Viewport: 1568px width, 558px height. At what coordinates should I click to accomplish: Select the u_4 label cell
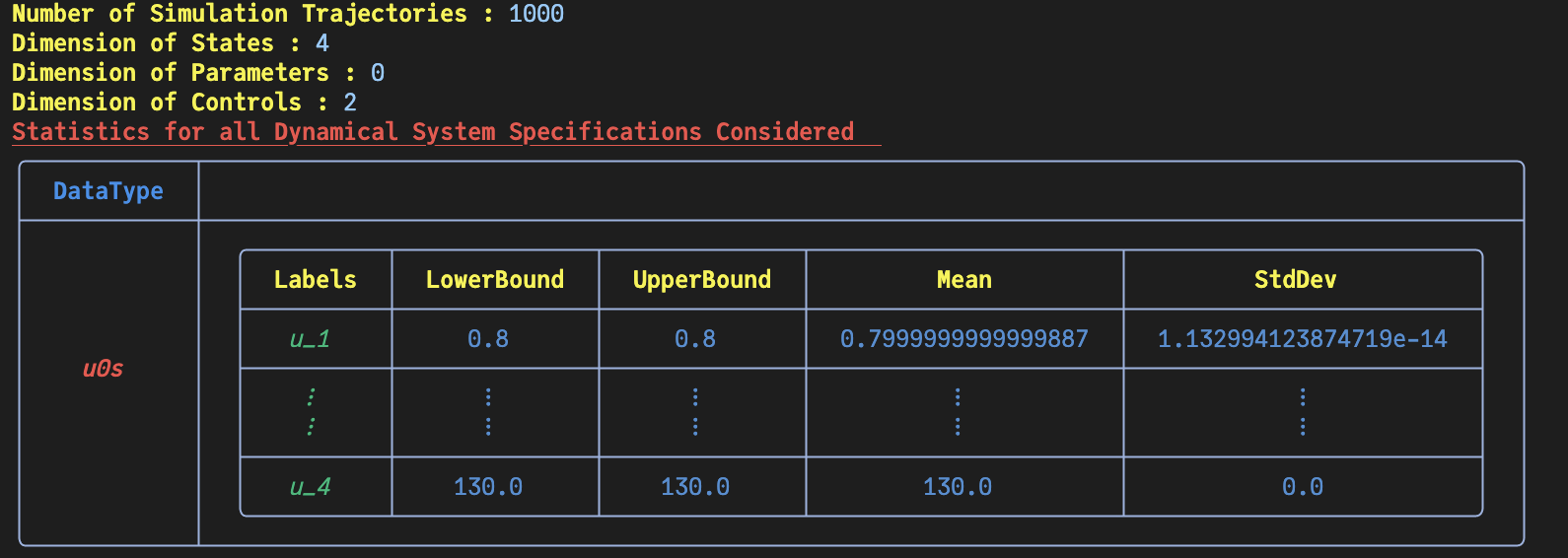(311, 487)
